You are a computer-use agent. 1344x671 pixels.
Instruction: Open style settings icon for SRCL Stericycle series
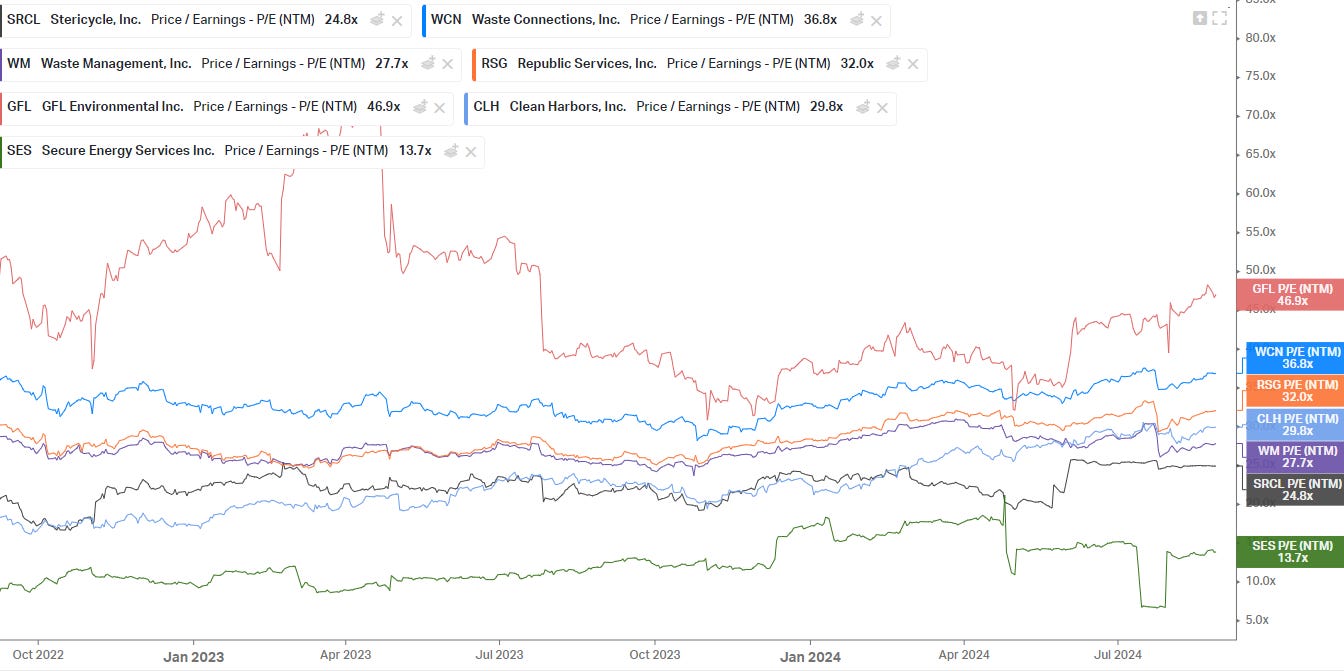click(377, 20)
